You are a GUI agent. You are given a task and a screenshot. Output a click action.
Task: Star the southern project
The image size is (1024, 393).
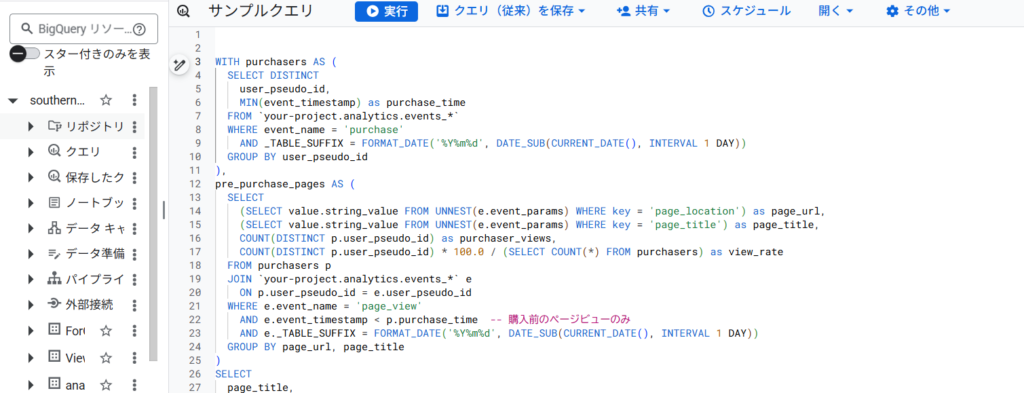(106, 101)
